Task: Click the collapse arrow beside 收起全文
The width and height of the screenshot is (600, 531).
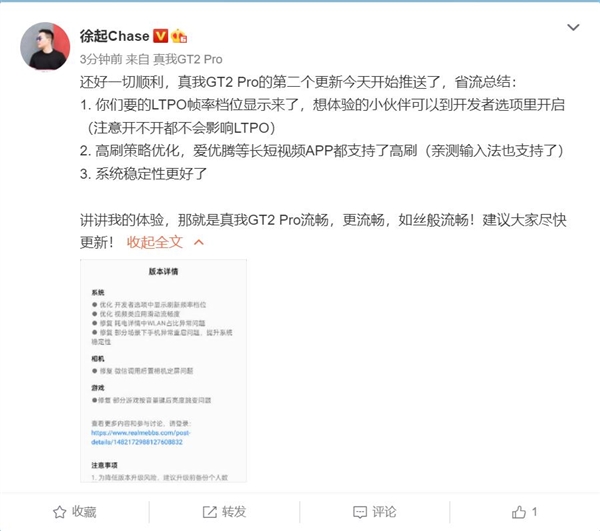Action: (x=199, y=242)
